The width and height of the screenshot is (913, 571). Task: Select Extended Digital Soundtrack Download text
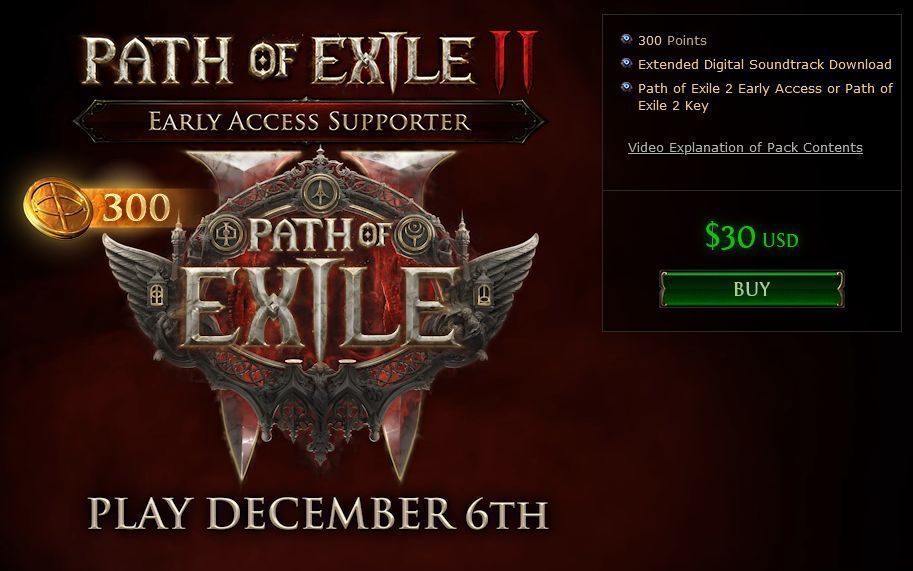coord(765,64)
